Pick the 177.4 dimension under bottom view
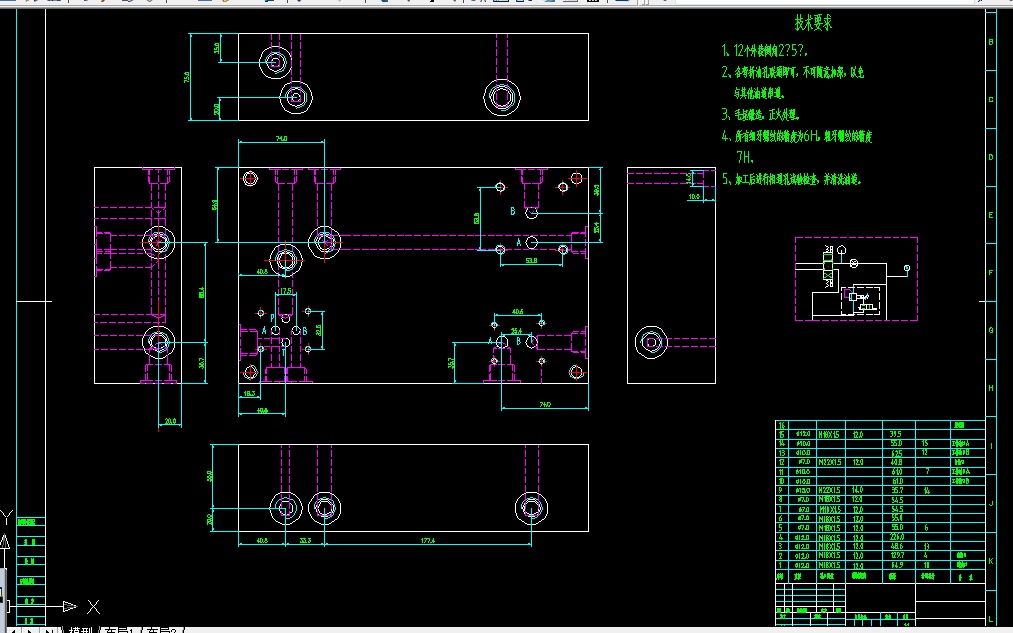The width and height of the screenshot is (1013, 633). coord(428,541)
